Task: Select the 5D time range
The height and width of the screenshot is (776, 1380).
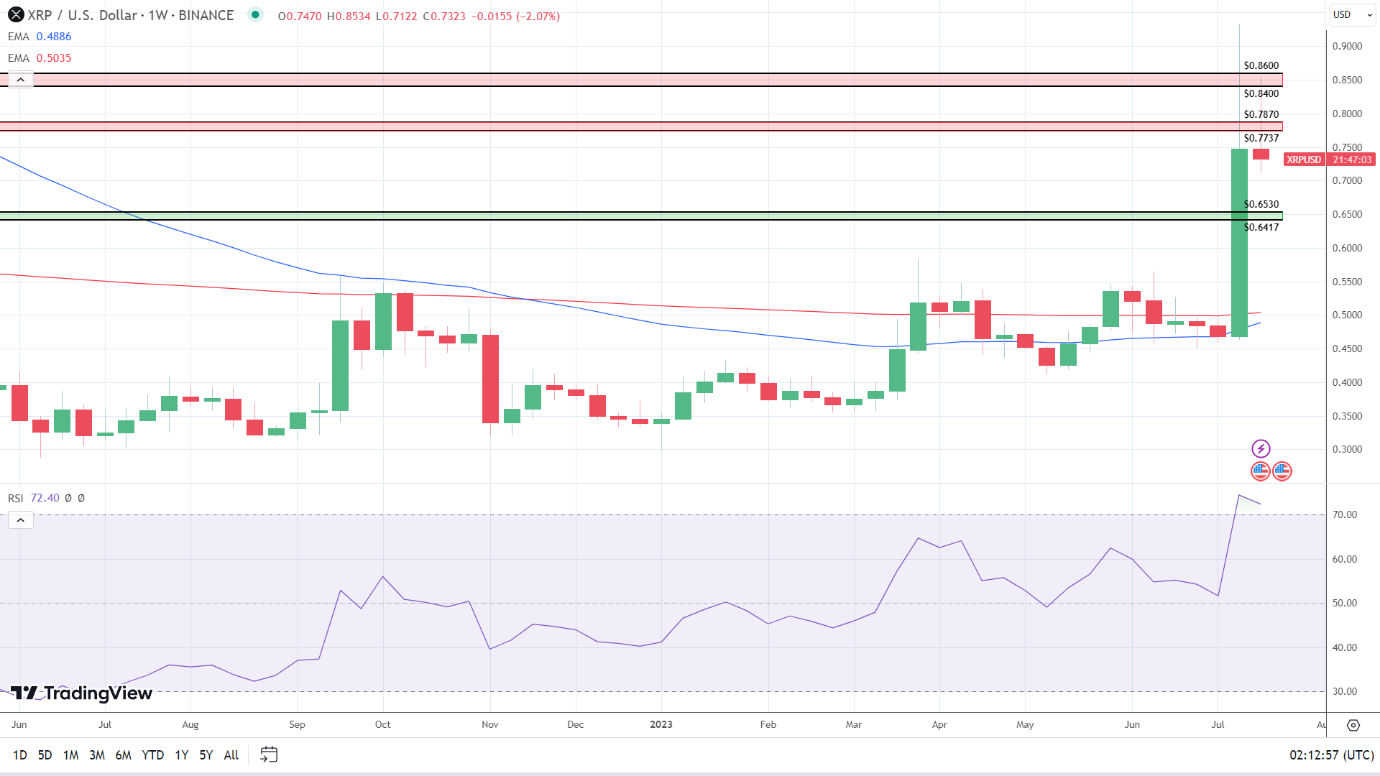Action: (x=45, y=755)
